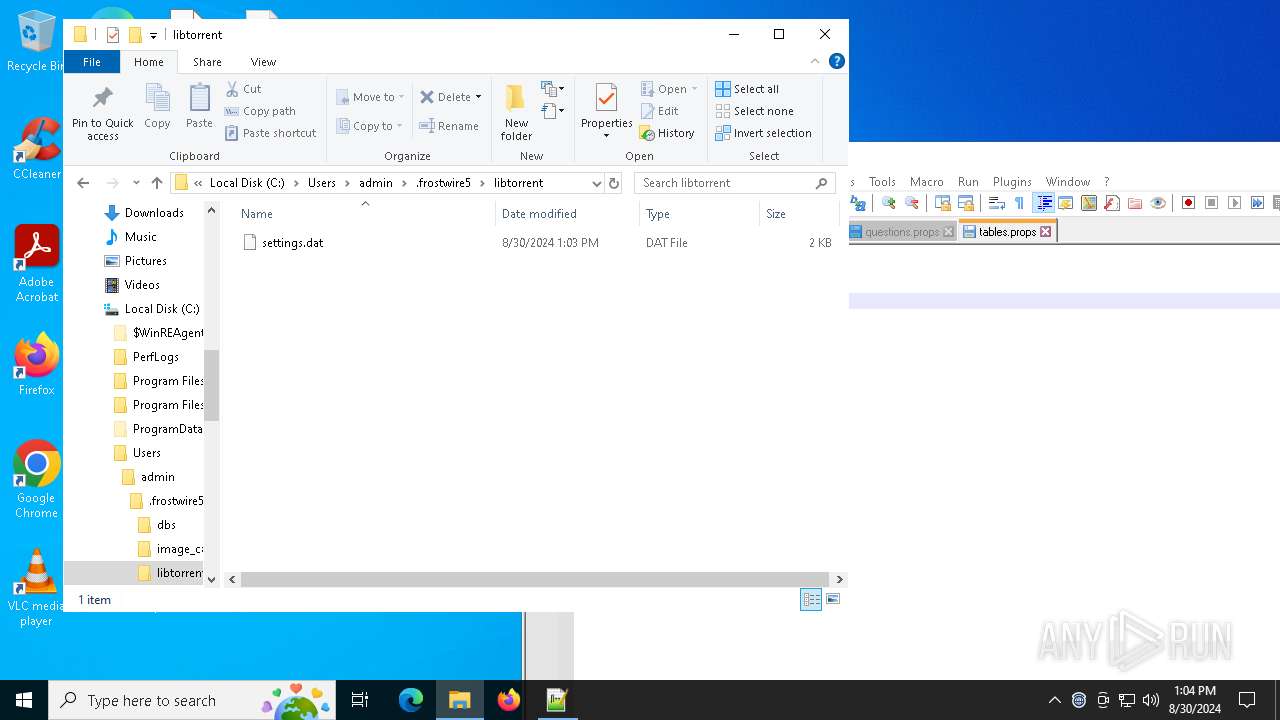Image resolution: width=1280 pixels, height=720 pixels.
Task: Select Music in navigation pane
Action: tap(141, 237)
